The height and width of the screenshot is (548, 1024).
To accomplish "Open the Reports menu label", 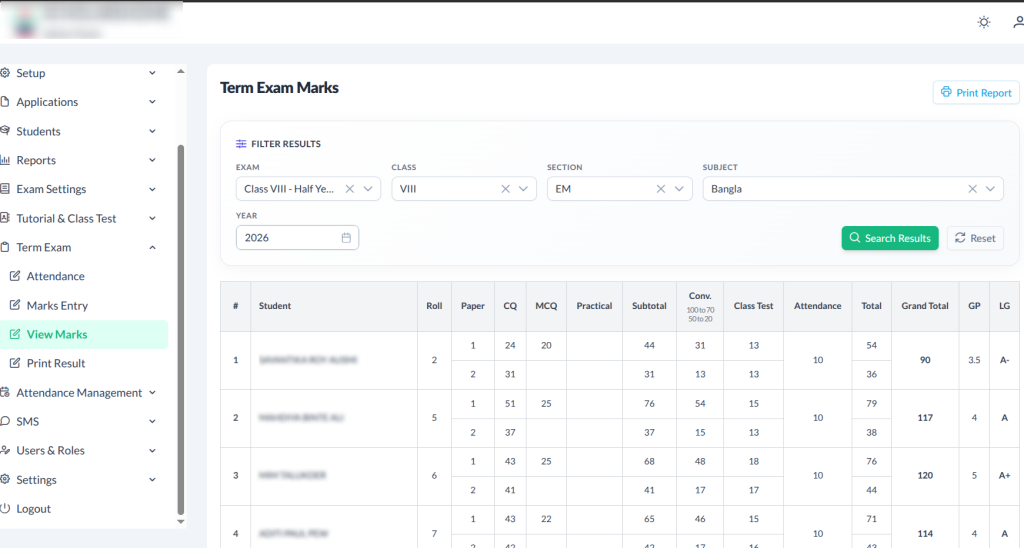I will (36, 160).
